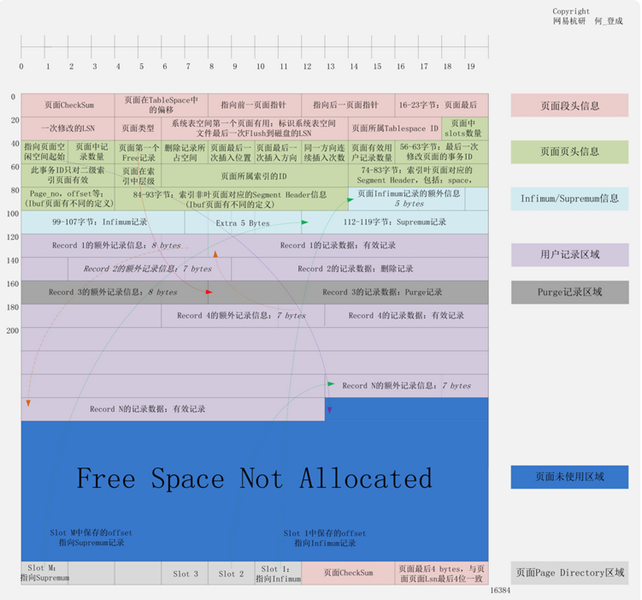Select the Slot 1中保存的offset 指向Infimum记录 note
Screen dimensions: 642x600
tap(325, 538)
